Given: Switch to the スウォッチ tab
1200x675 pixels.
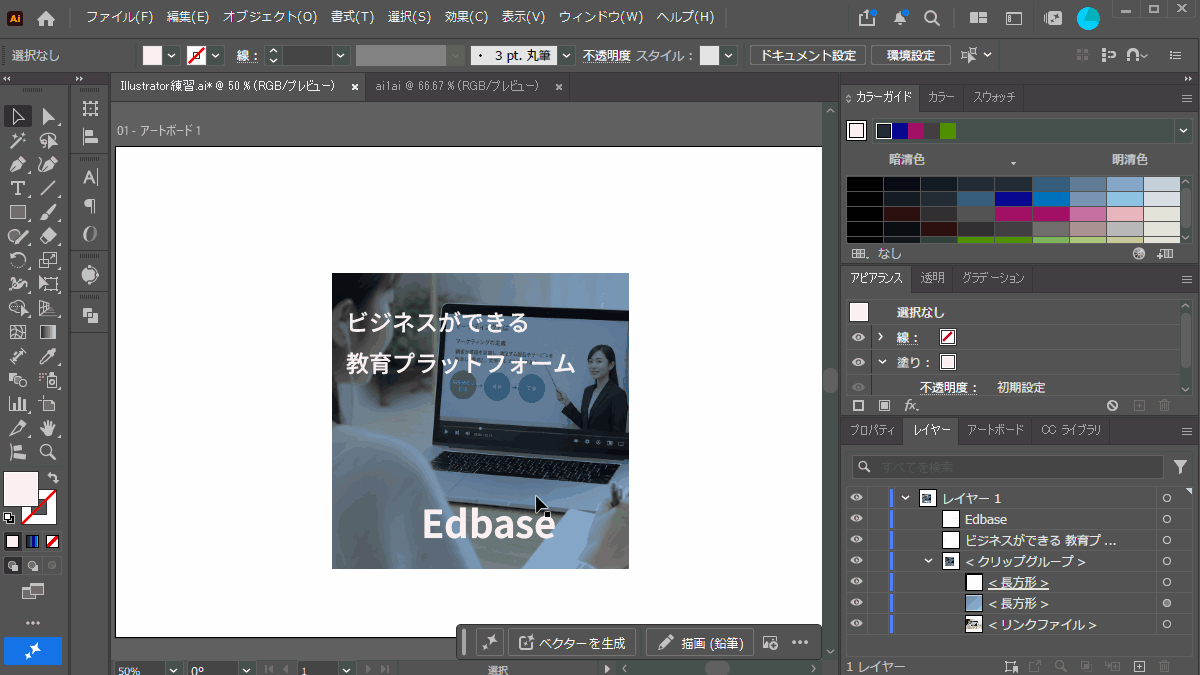Looking at the screenshot, I should 994,97.
